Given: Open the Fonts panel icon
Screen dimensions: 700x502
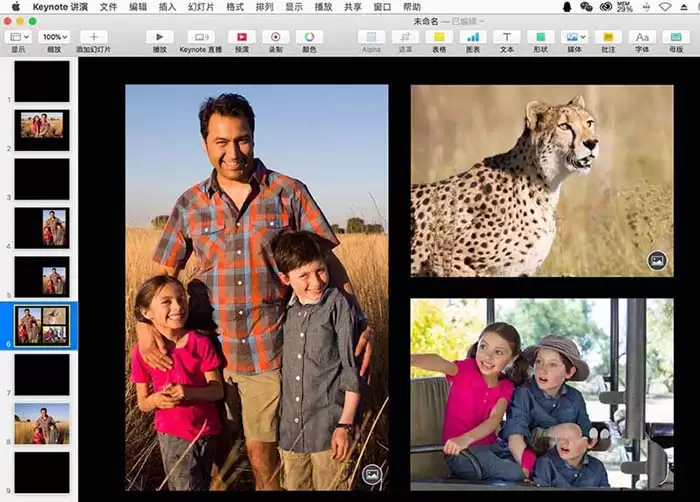Looking at the screenshot, I should click(x=642, y=37).
